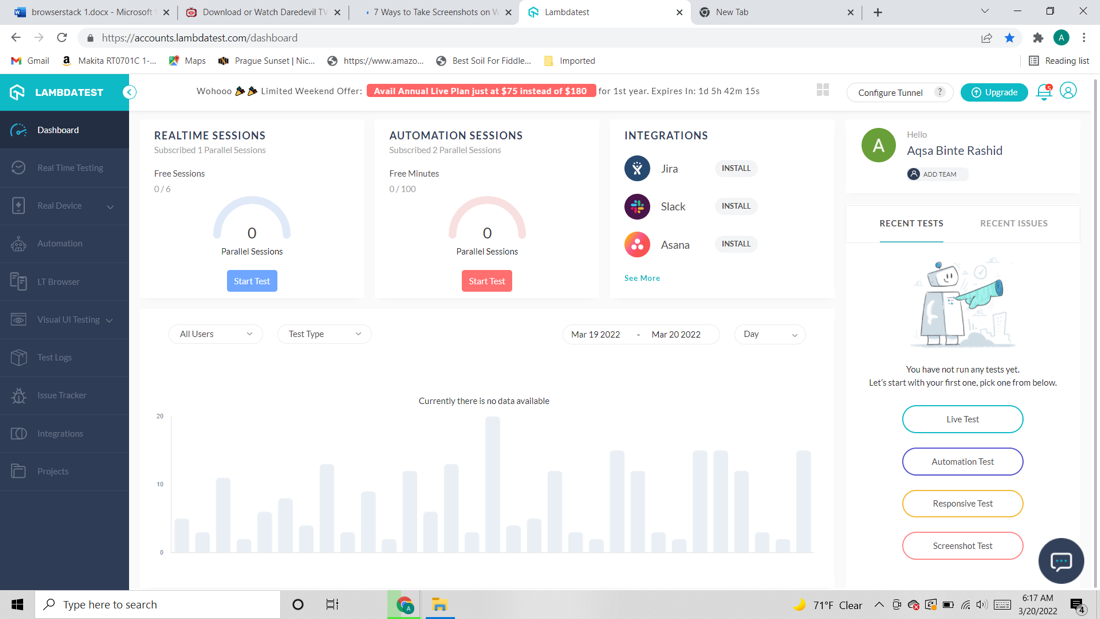The image size is (1100, 619).
Task: Expand the Real Device submenu
Action: point(110,206)
